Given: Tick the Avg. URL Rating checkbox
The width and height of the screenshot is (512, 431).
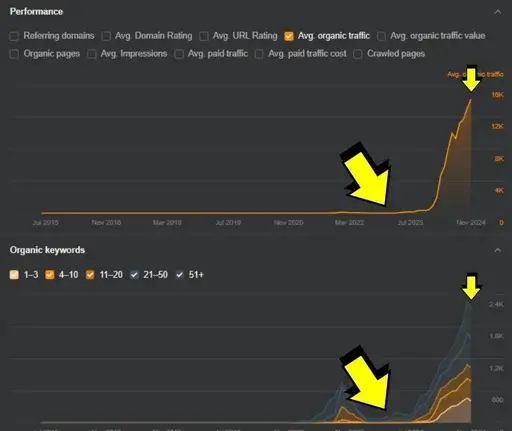Looking at the screenshot, I should click(x=204, y=36).
